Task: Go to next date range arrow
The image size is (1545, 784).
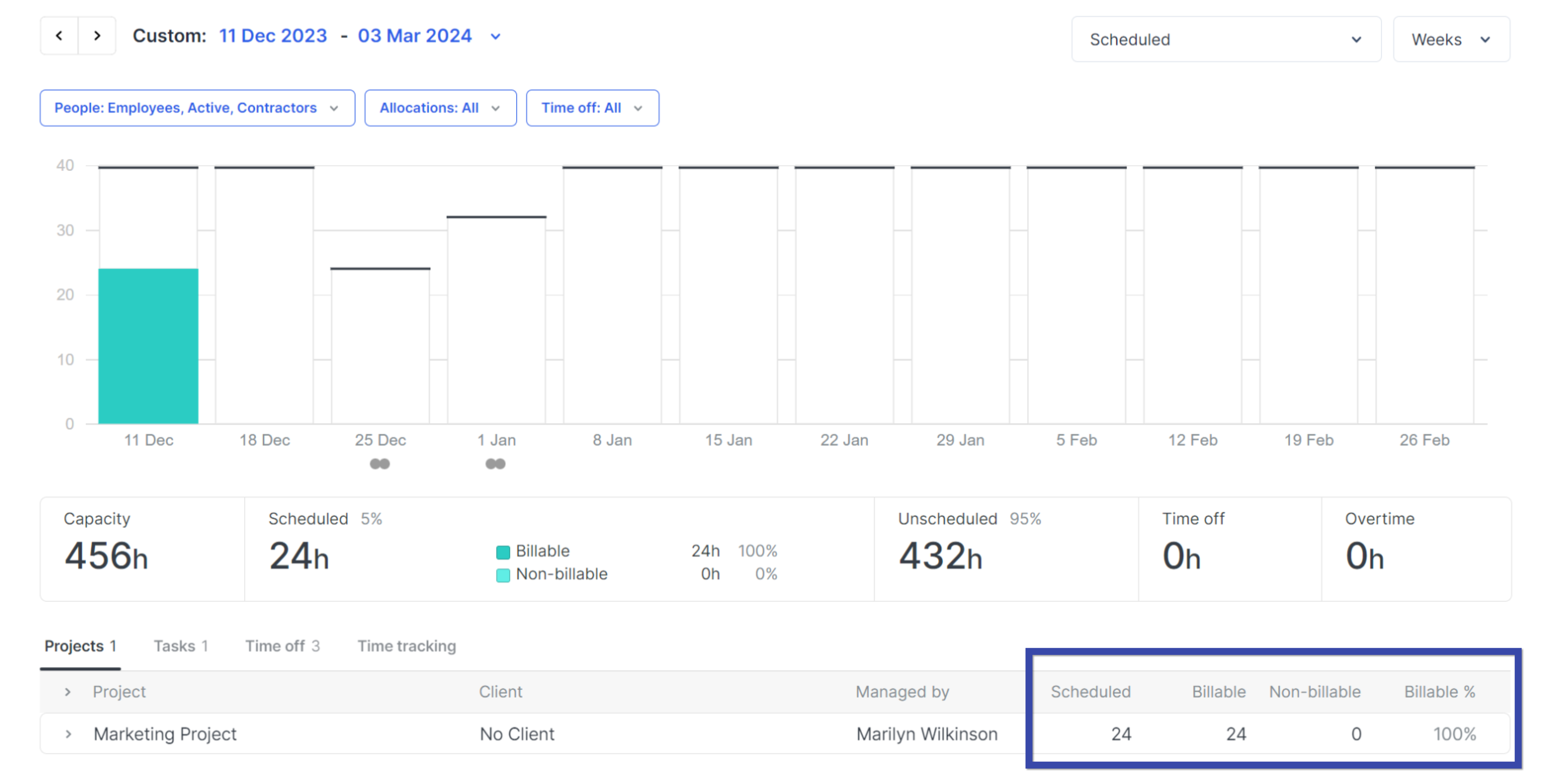Action: point(97,36)
